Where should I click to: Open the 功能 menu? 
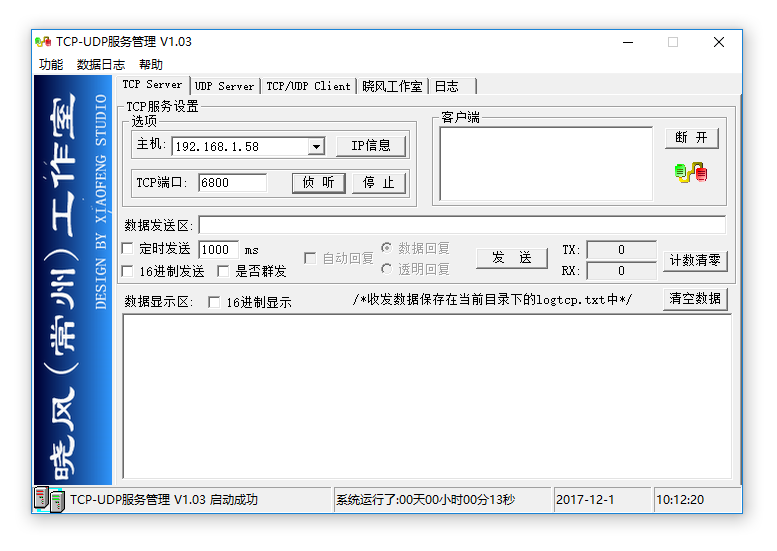(x=51, y=65)
